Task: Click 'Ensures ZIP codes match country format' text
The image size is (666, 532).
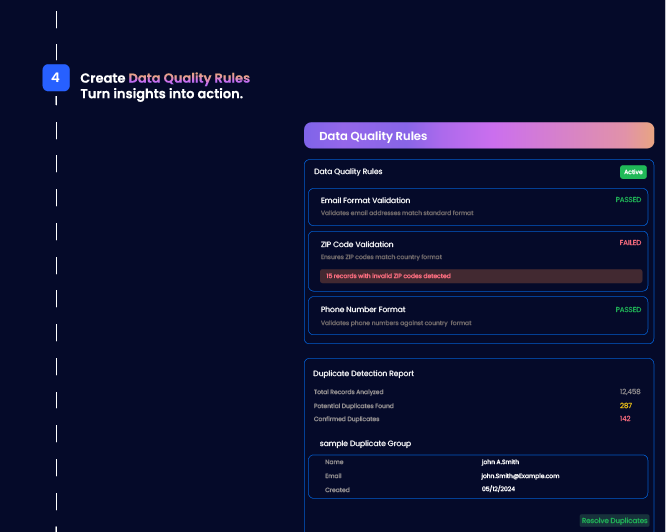Action: [381, 257]
